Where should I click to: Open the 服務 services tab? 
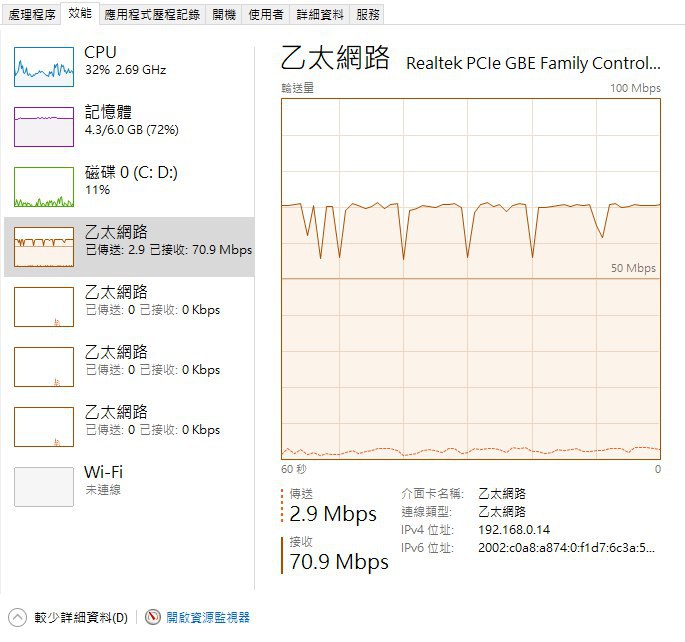(367, 14)
